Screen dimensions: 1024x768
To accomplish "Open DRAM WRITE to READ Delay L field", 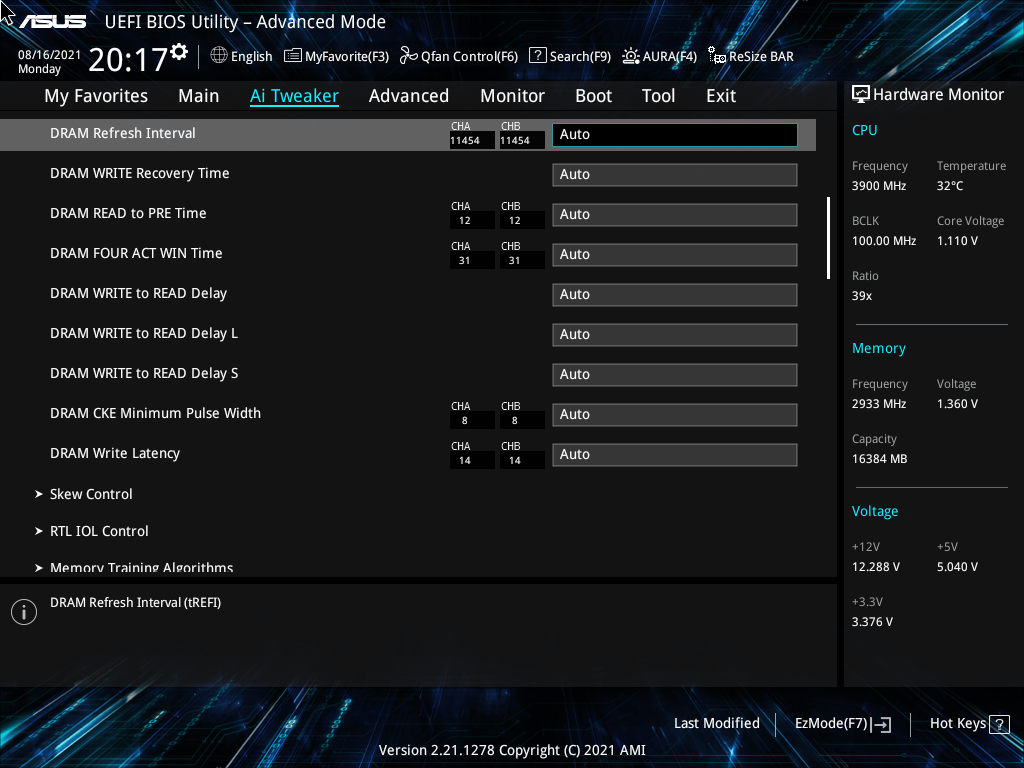I will pyautogui.click(x=675, y=335).
